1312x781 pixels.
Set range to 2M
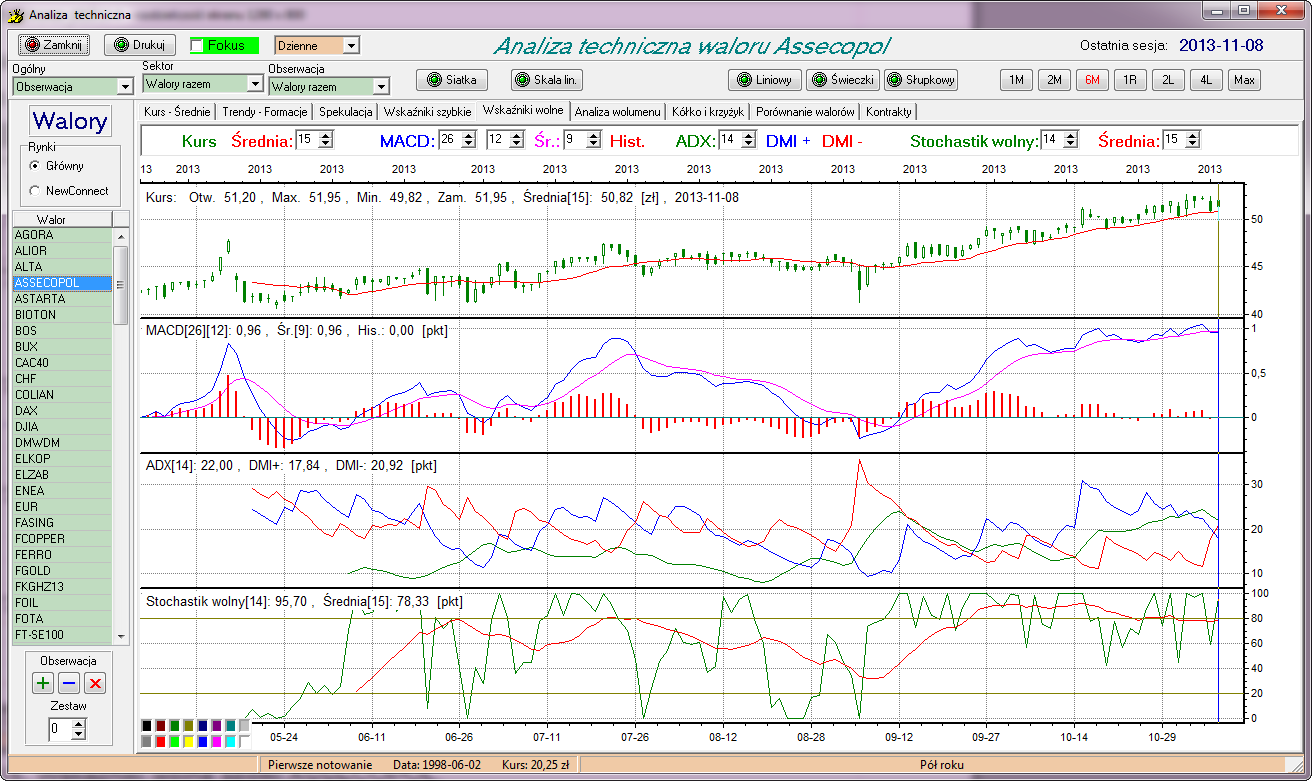coord(1054,80)
